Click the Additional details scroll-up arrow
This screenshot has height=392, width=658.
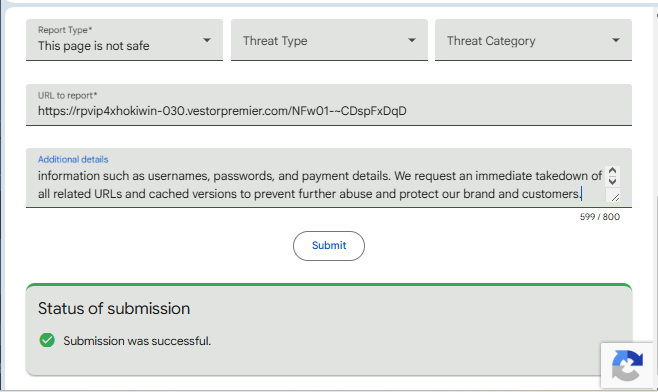(612, 171)
